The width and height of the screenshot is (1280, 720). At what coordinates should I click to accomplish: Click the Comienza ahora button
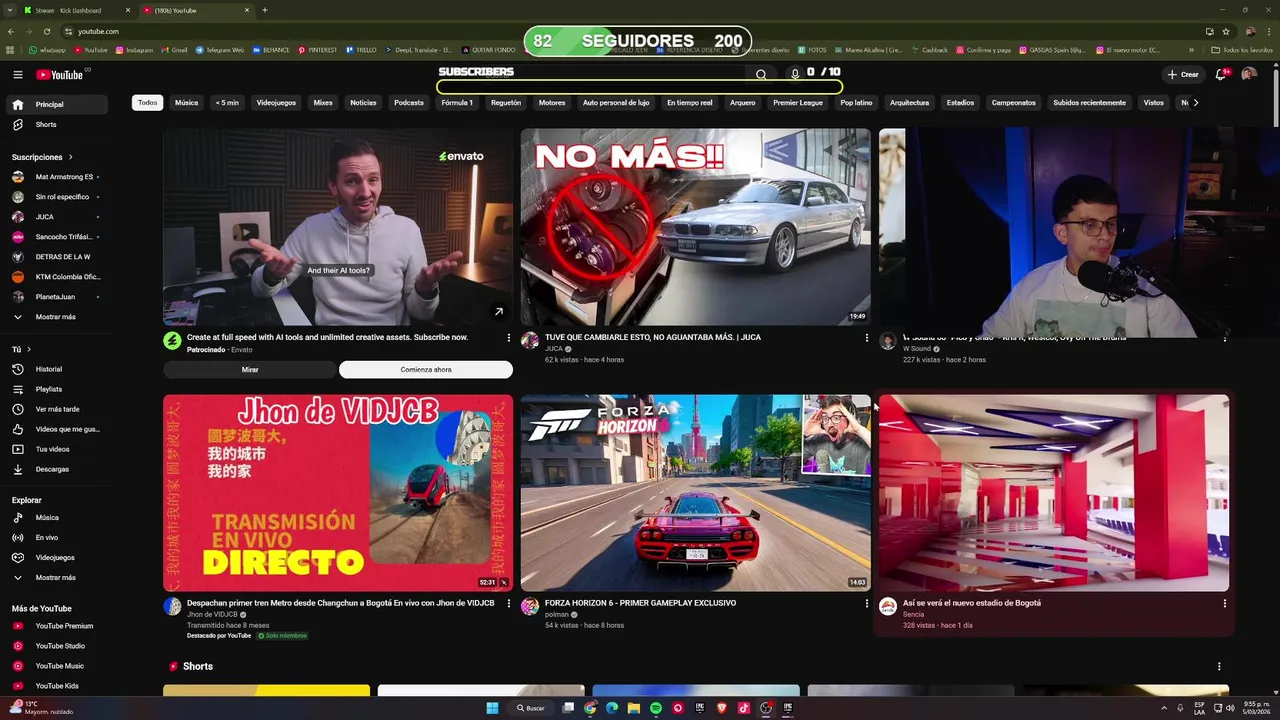tap(426, 370)
